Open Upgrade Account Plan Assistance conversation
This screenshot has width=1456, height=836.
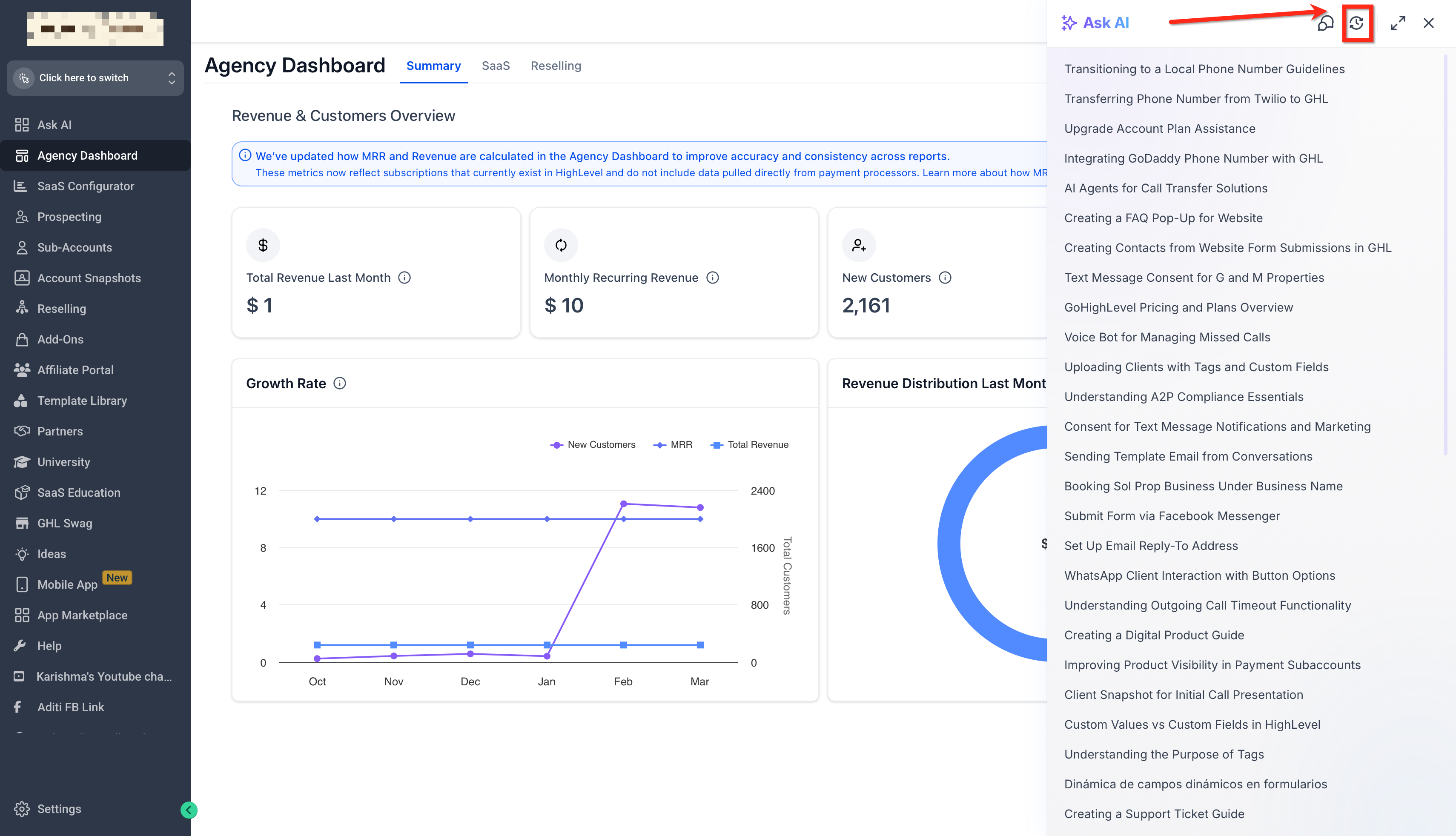tap(1159, 129)
